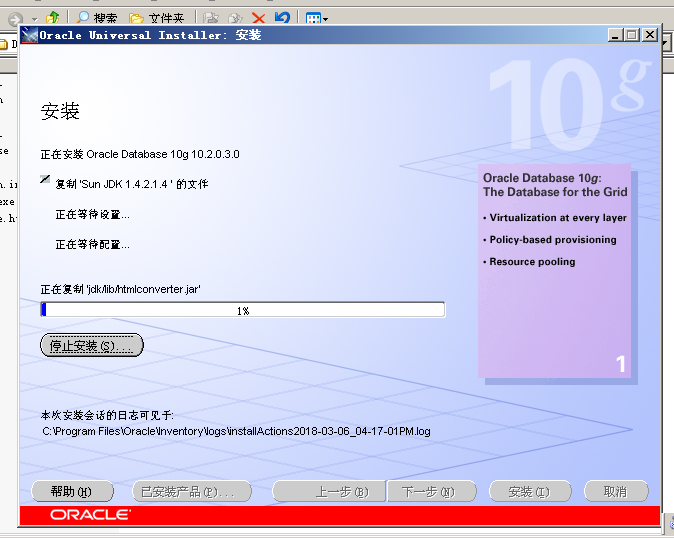Viewport: 674px width, 538px height.
Task: Click the Move To folder toolbar icon
Action: (x=211, y=18)
